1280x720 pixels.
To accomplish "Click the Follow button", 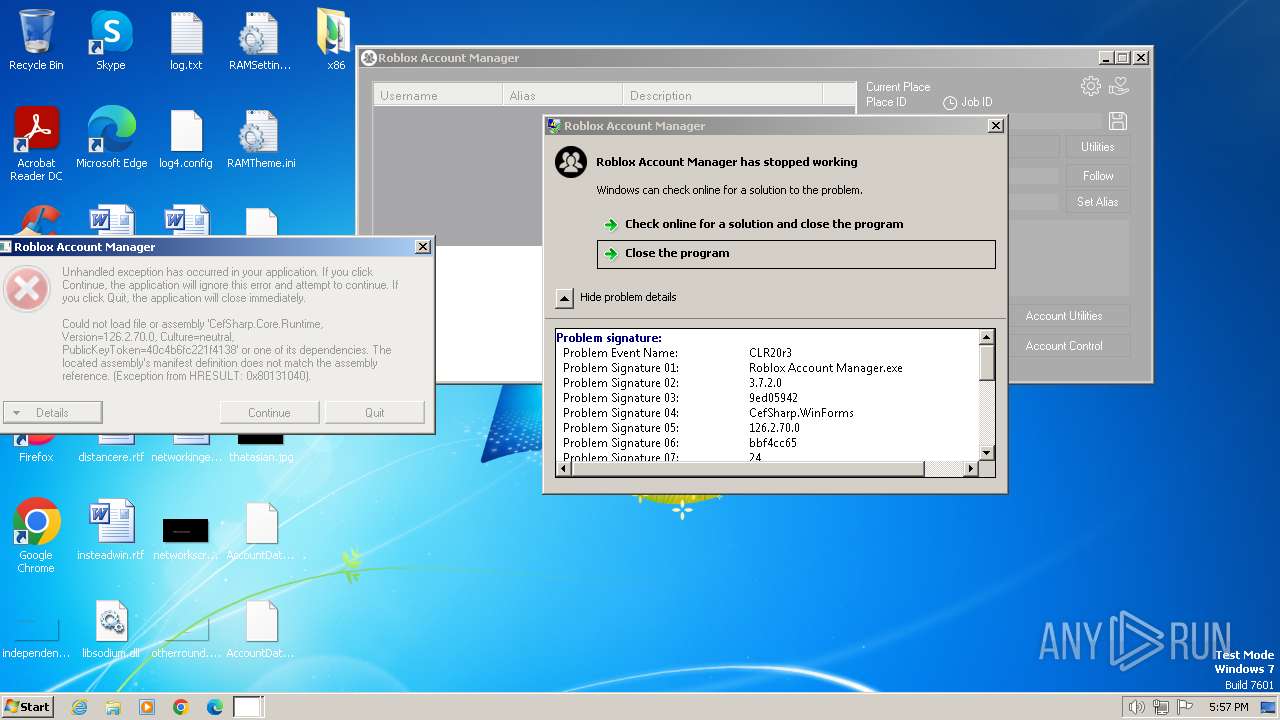I will pos(1097,176).
